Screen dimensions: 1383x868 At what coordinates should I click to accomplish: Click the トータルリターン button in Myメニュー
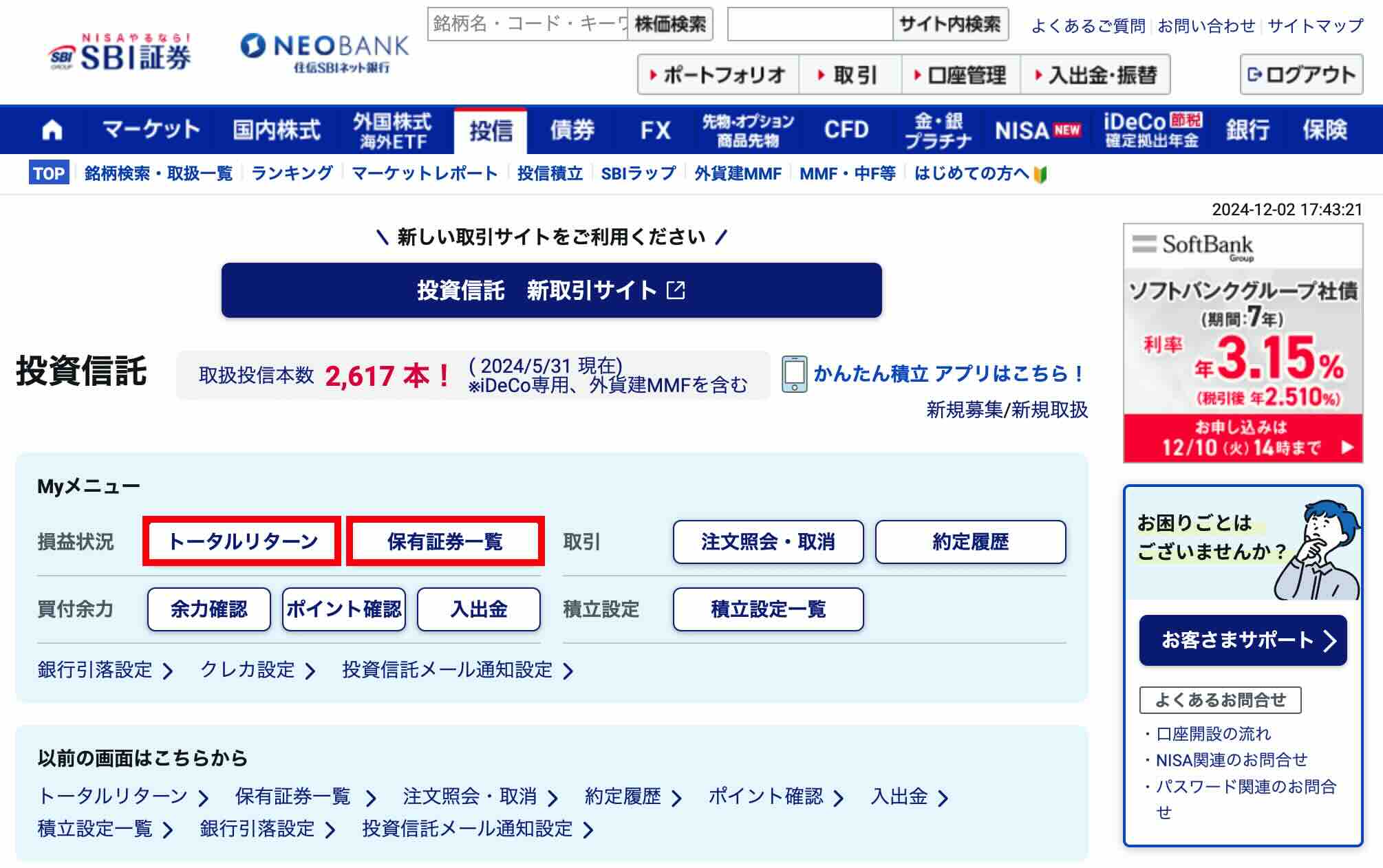(x=242, y=541)
